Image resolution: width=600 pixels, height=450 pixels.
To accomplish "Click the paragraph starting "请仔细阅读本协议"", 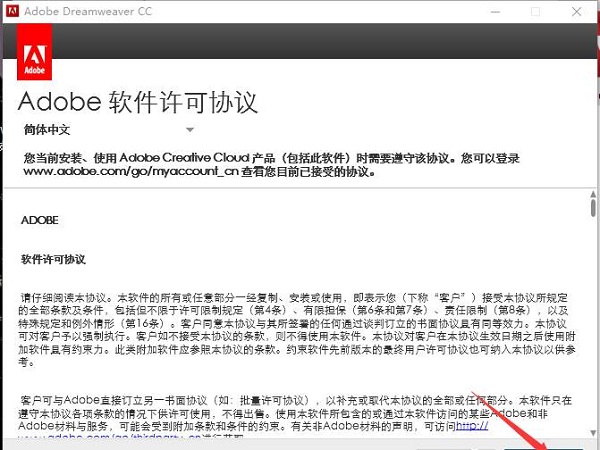I will [297, 330].
